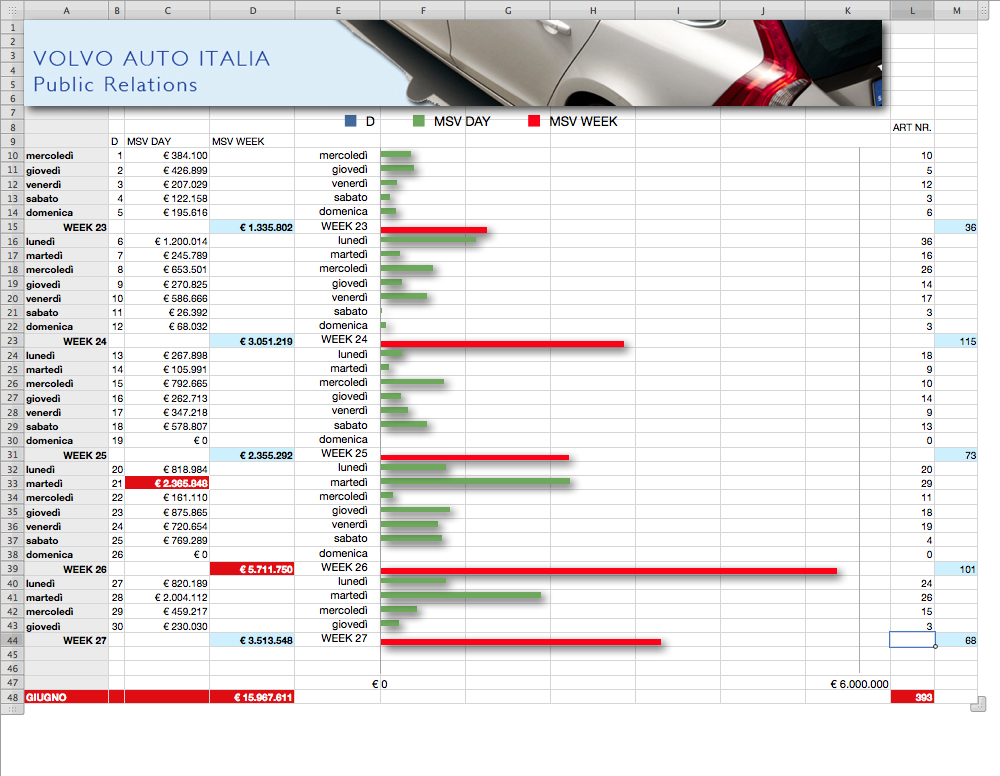Viewport: 1000px width, 776px height.
Task: Select column header D
Action: [252, 9]
